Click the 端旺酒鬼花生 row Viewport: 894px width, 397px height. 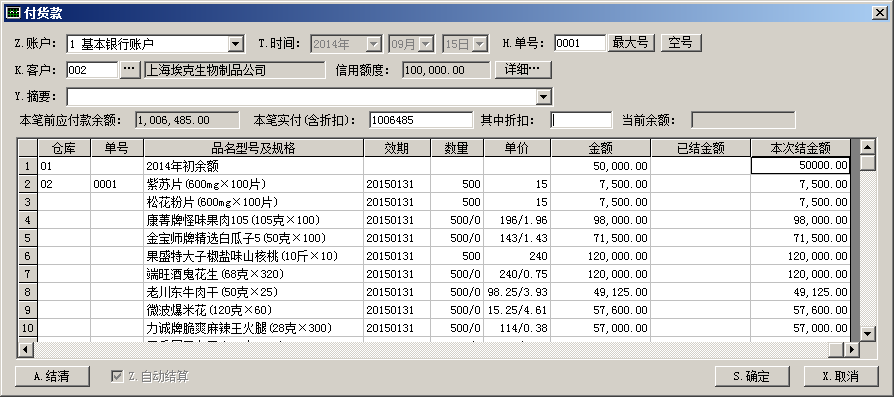tap(434, 274)
